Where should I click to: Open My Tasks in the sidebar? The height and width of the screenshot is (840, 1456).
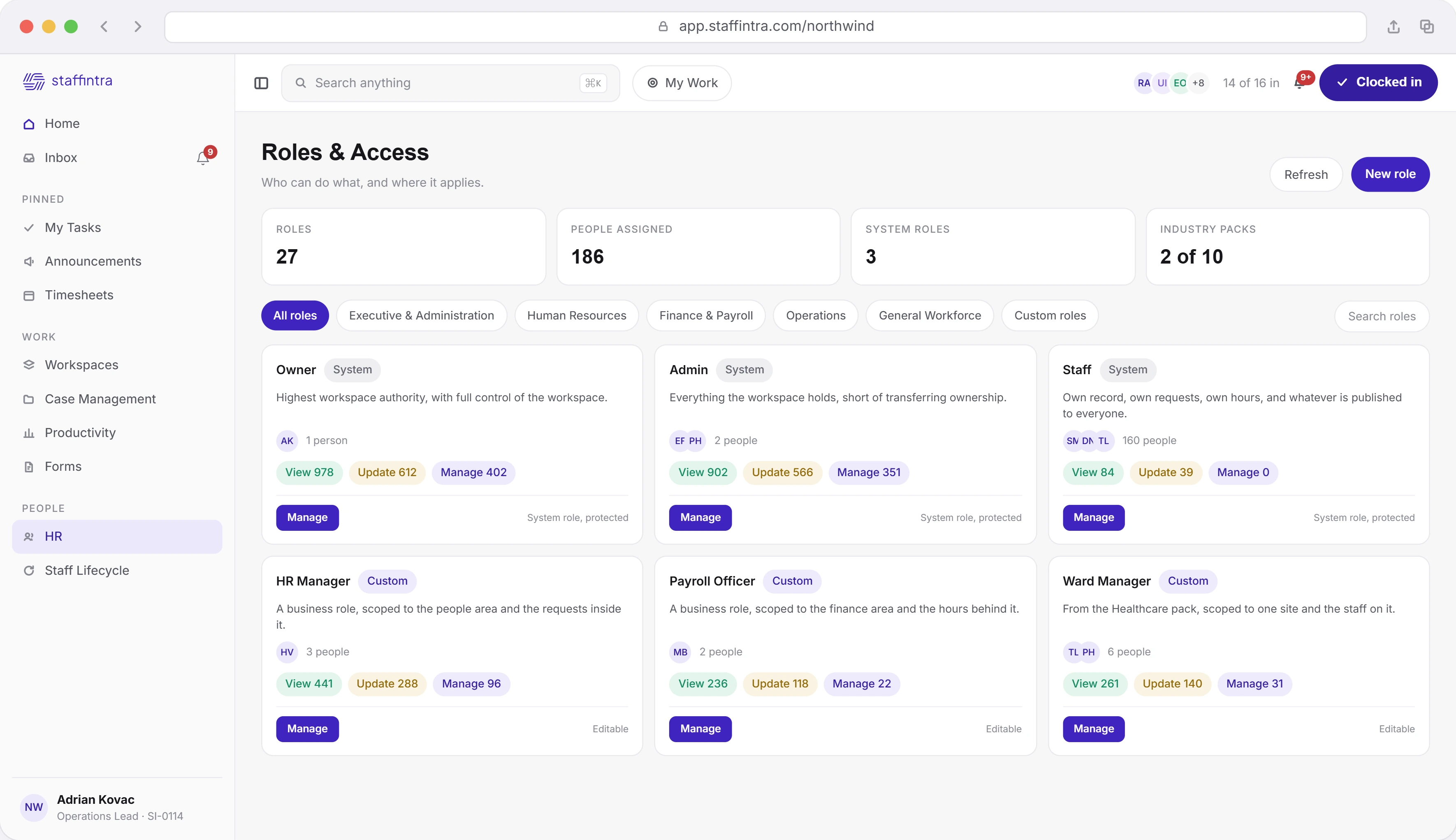(x=117, y=227)
